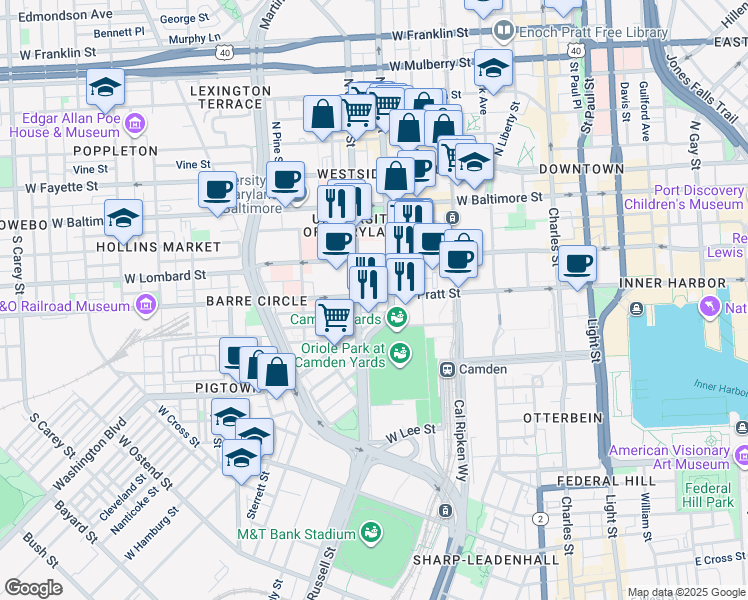Click the W Lee St street label
The image size is (748, 600).
pyautogui.click(x=411, y=434)
